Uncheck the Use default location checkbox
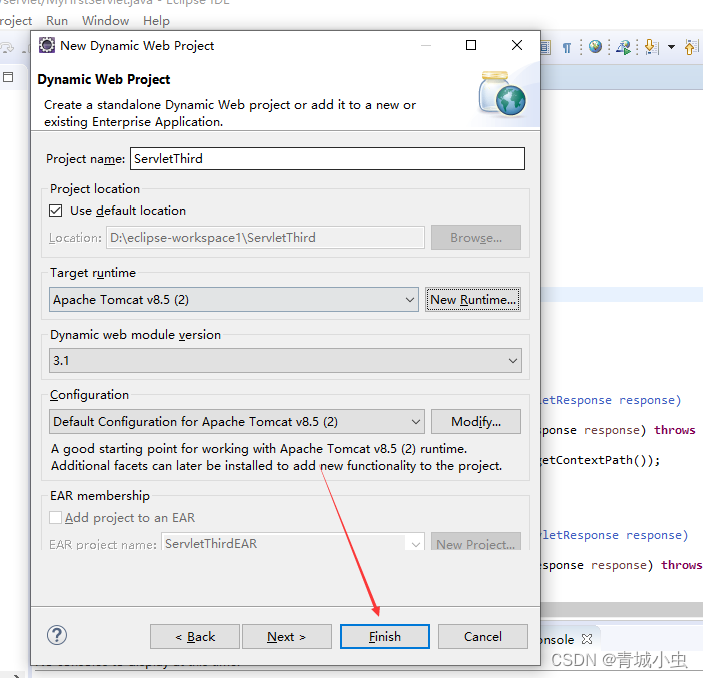 point(56,210)
